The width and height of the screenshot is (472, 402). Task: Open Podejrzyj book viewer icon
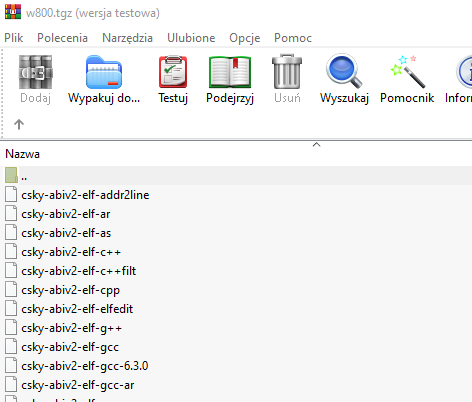click(x=230, y=72)
